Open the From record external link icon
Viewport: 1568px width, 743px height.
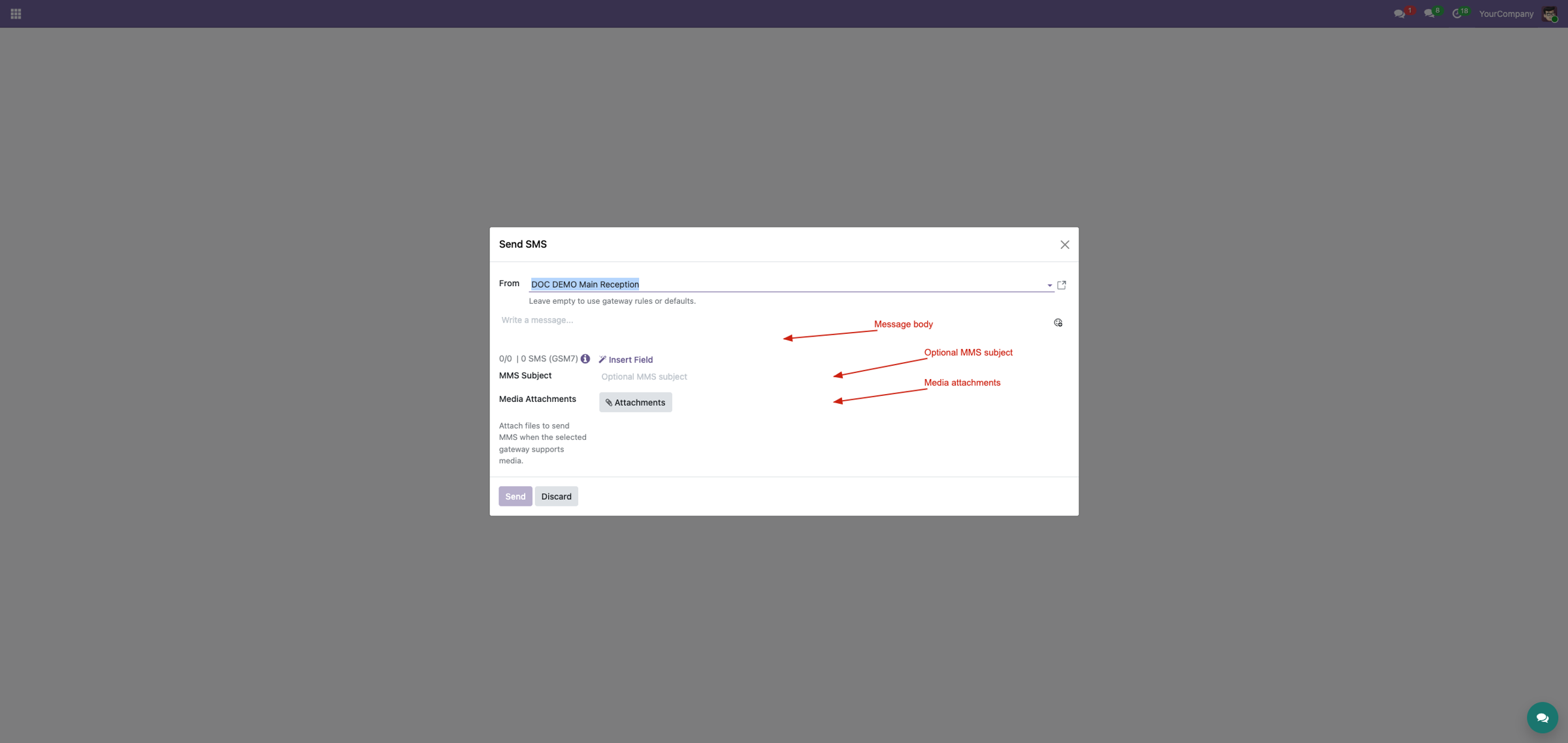(x=1062, y=285)
